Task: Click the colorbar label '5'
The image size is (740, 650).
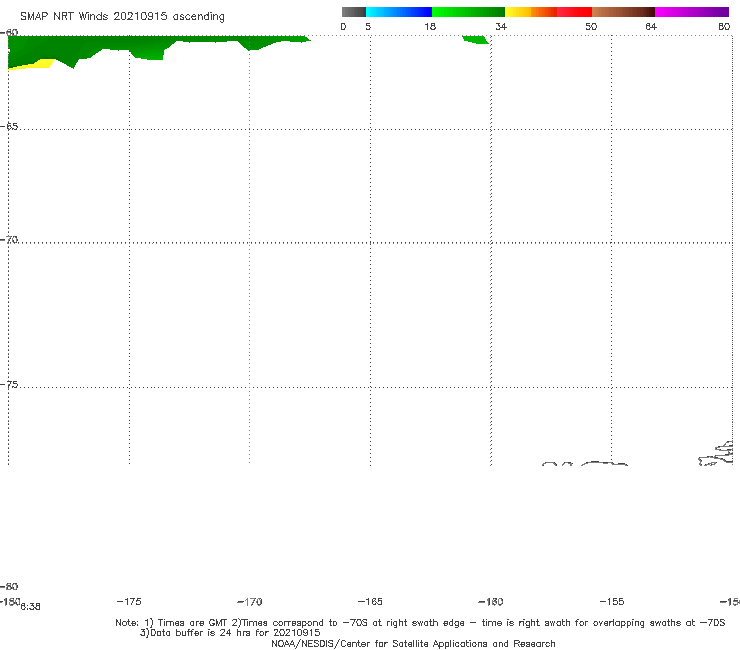Action: [x=368, y=26]
